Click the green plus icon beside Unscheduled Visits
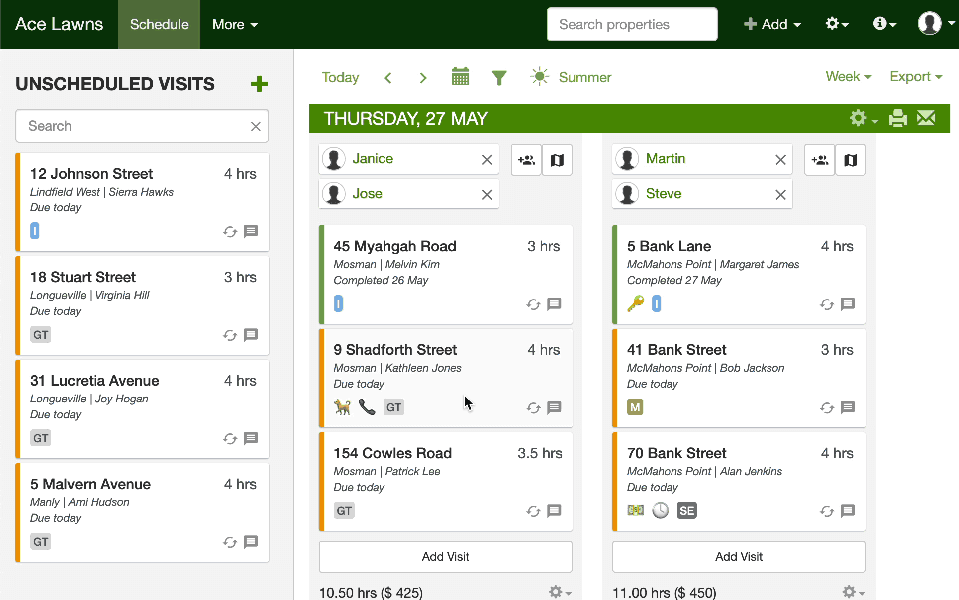 [x=259, y=84]
